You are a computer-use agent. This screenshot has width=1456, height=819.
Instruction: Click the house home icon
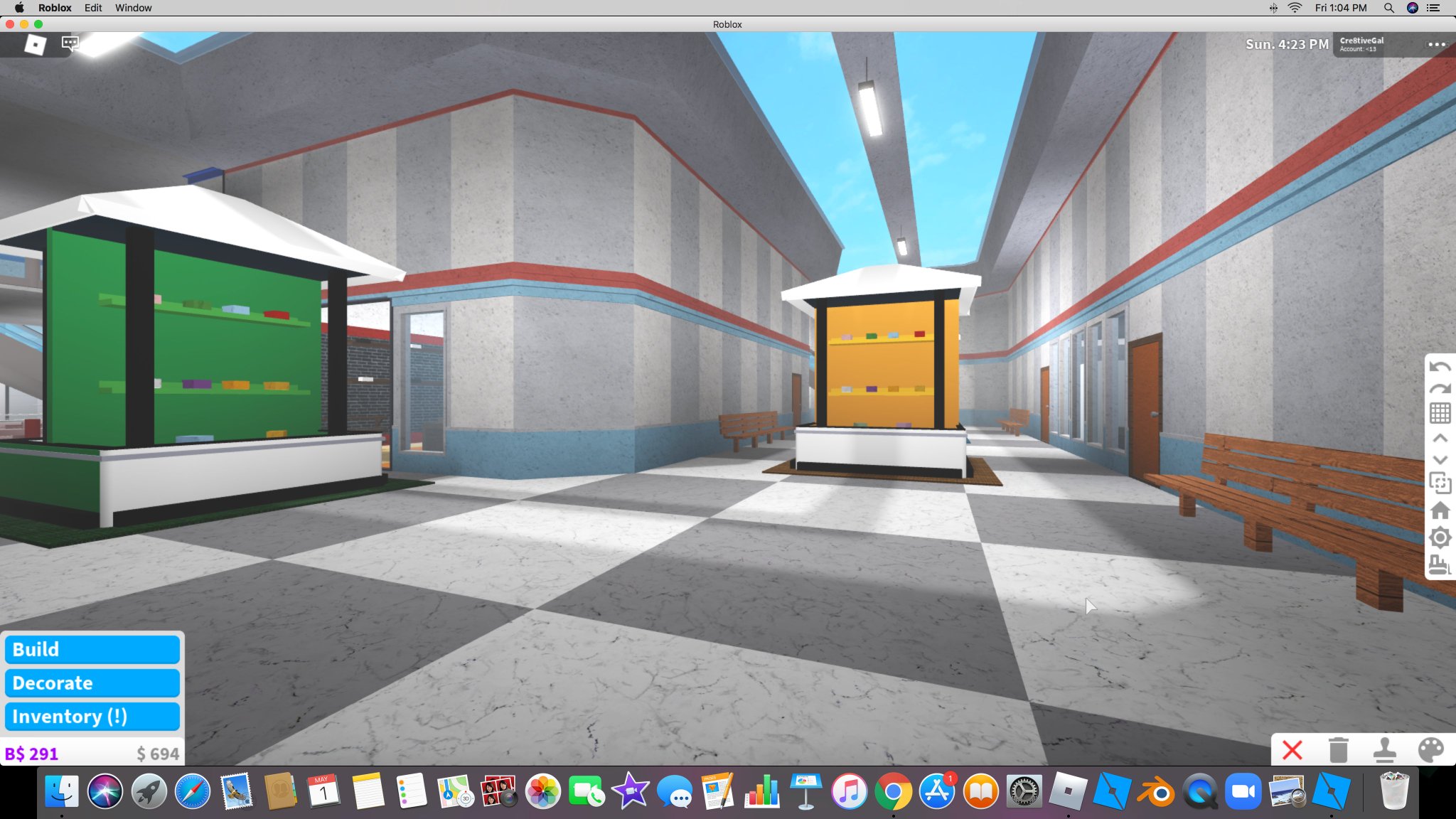click(x=1440, y=510)
